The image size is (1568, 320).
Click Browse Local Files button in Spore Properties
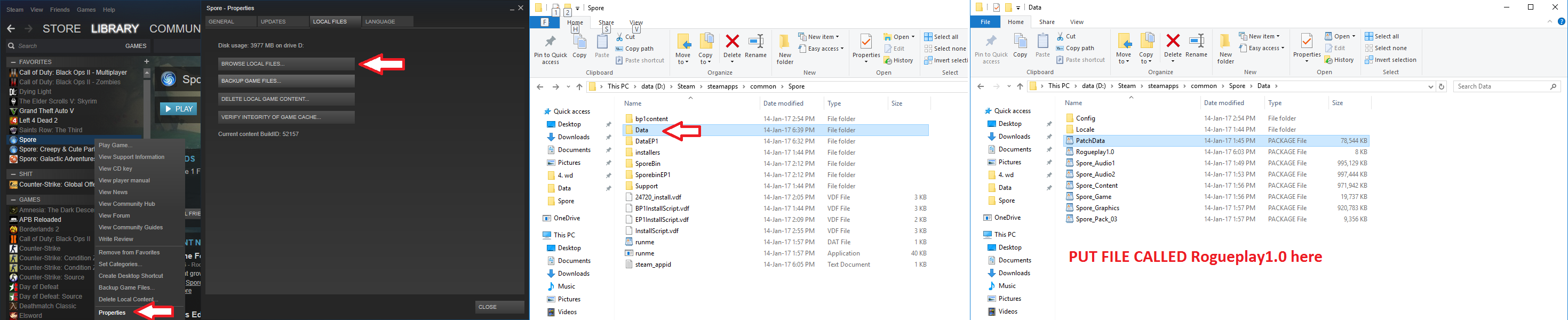(286, 64)
